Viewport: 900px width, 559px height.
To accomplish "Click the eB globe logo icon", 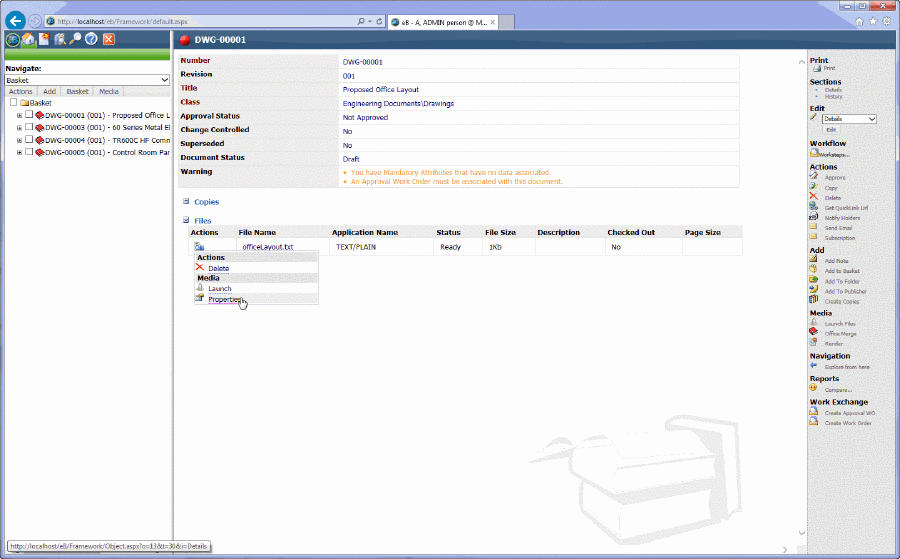I will [12, 40].
